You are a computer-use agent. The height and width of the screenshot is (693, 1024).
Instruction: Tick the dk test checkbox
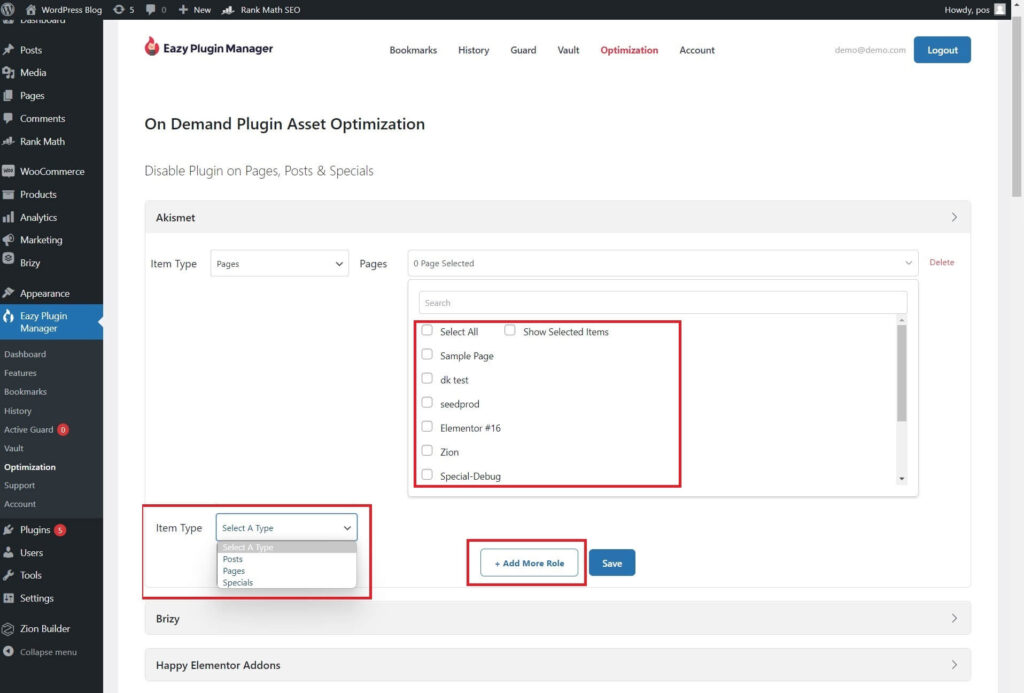(427, 378)
